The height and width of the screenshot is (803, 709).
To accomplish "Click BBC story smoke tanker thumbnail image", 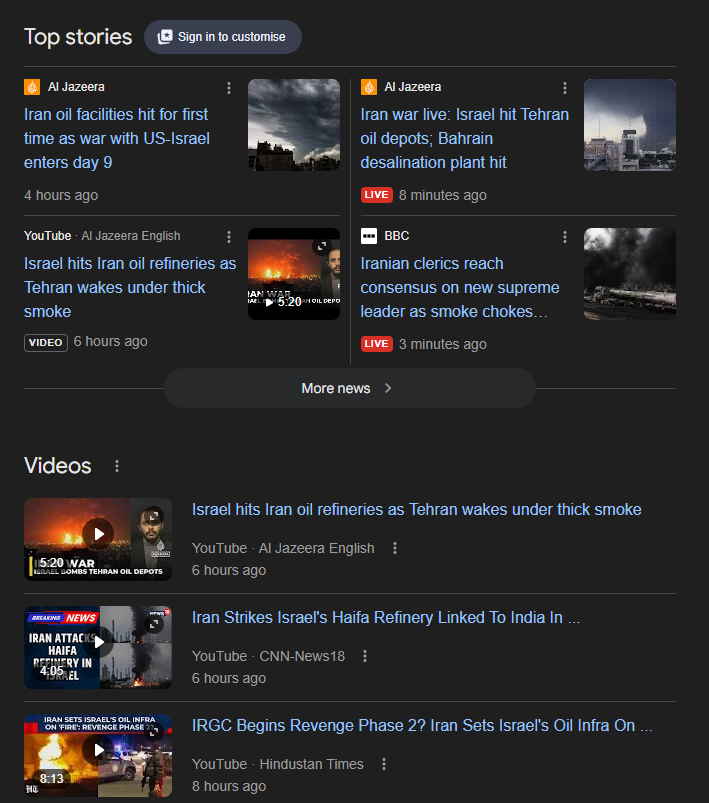I will 629,274.
